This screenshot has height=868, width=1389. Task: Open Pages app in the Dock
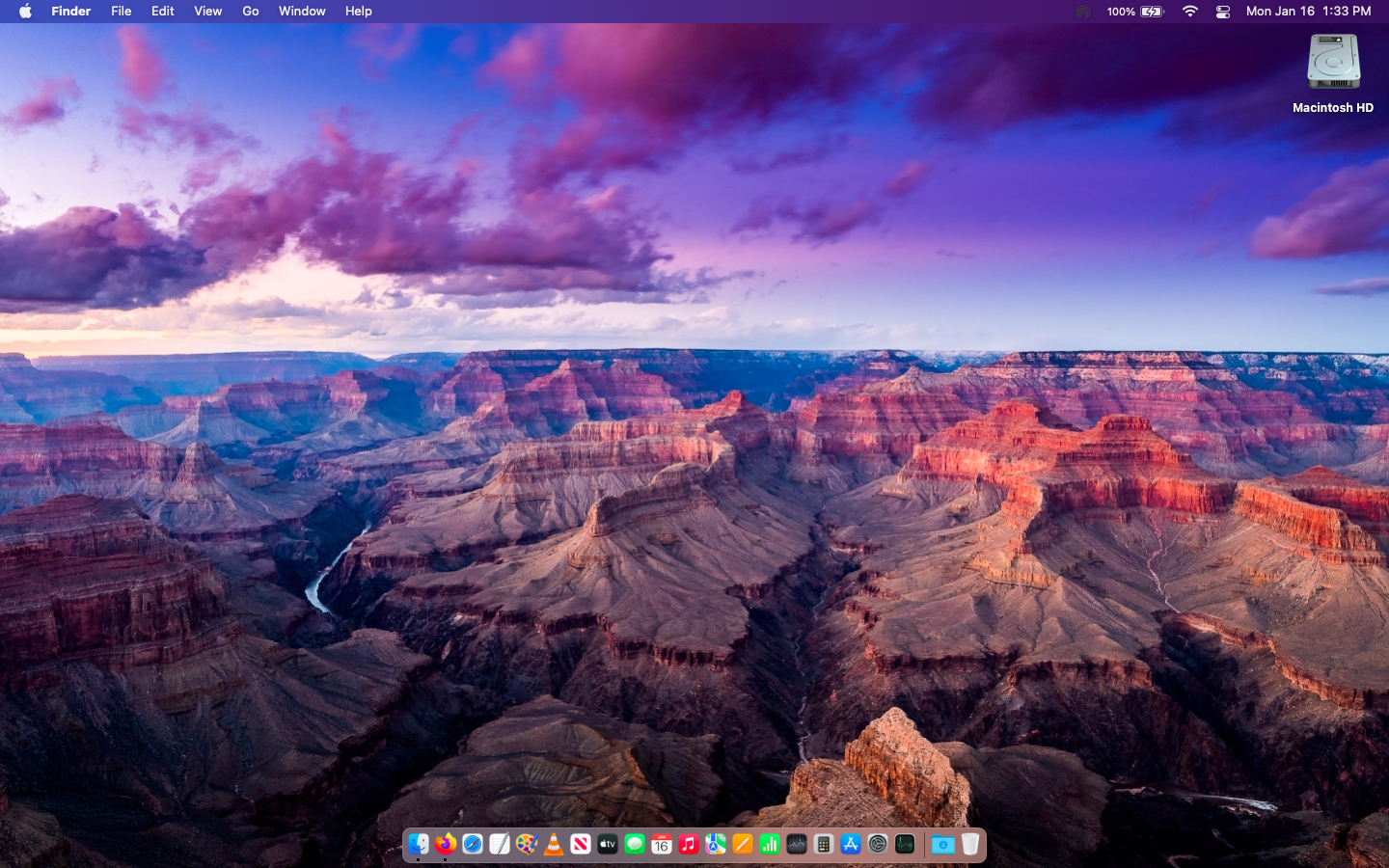coord(742,844)
